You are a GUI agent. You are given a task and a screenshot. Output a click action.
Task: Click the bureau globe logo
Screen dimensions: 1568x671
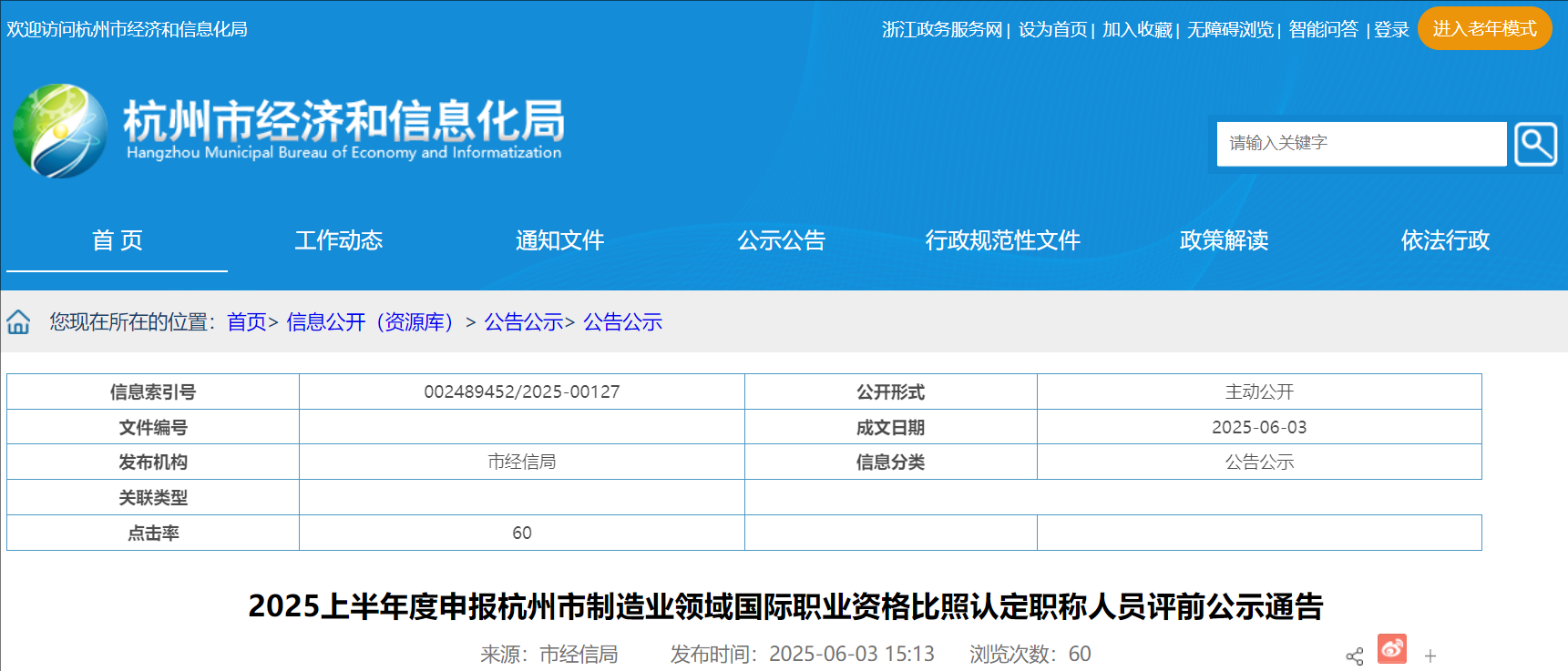59,130
